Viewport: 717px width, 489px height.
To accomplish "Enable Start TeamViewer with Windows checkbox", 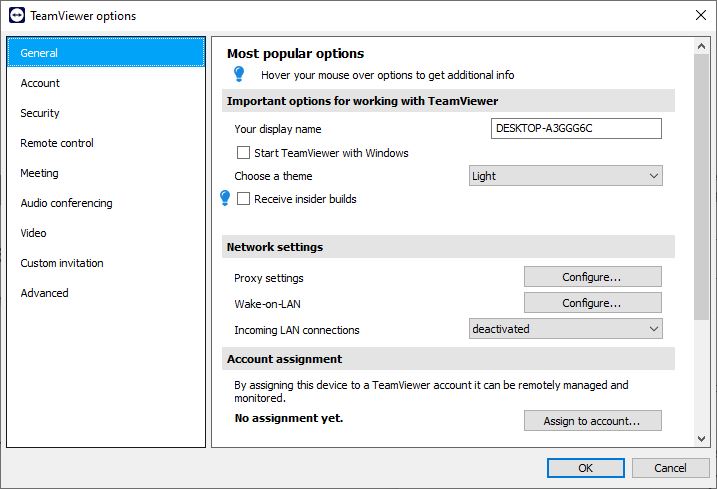I will click(x=243, y=152).
